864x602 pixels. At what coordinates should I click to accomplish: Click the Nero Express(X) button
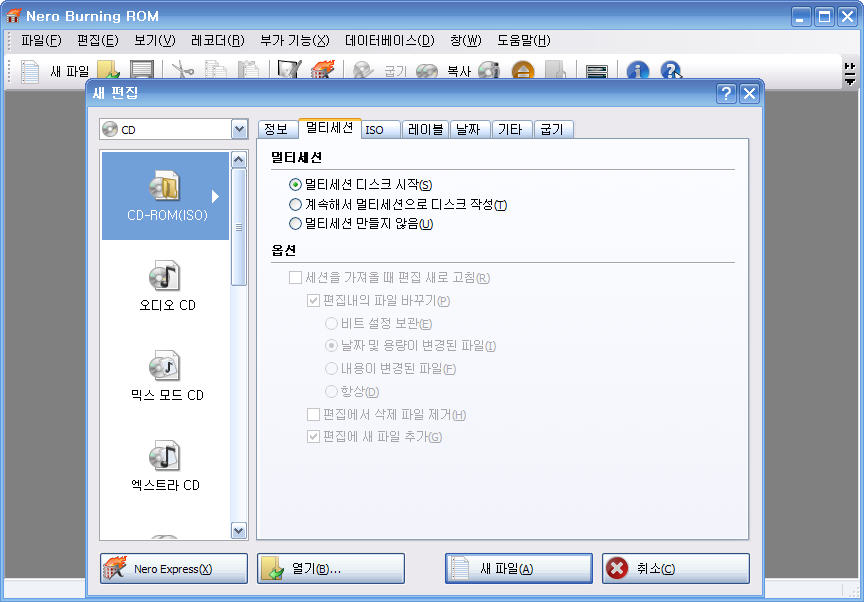(x=174, y=568)
